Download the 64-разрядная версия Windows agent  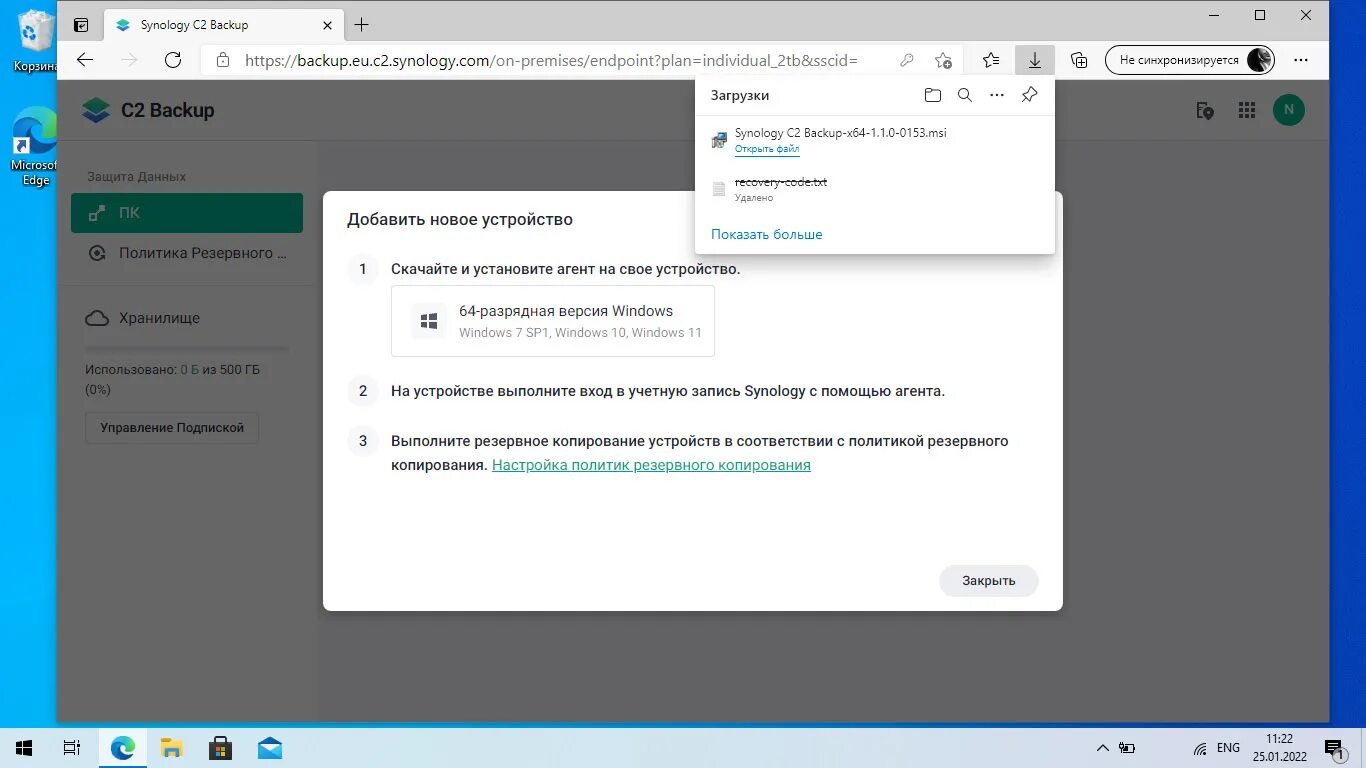(x=553, y=321)
